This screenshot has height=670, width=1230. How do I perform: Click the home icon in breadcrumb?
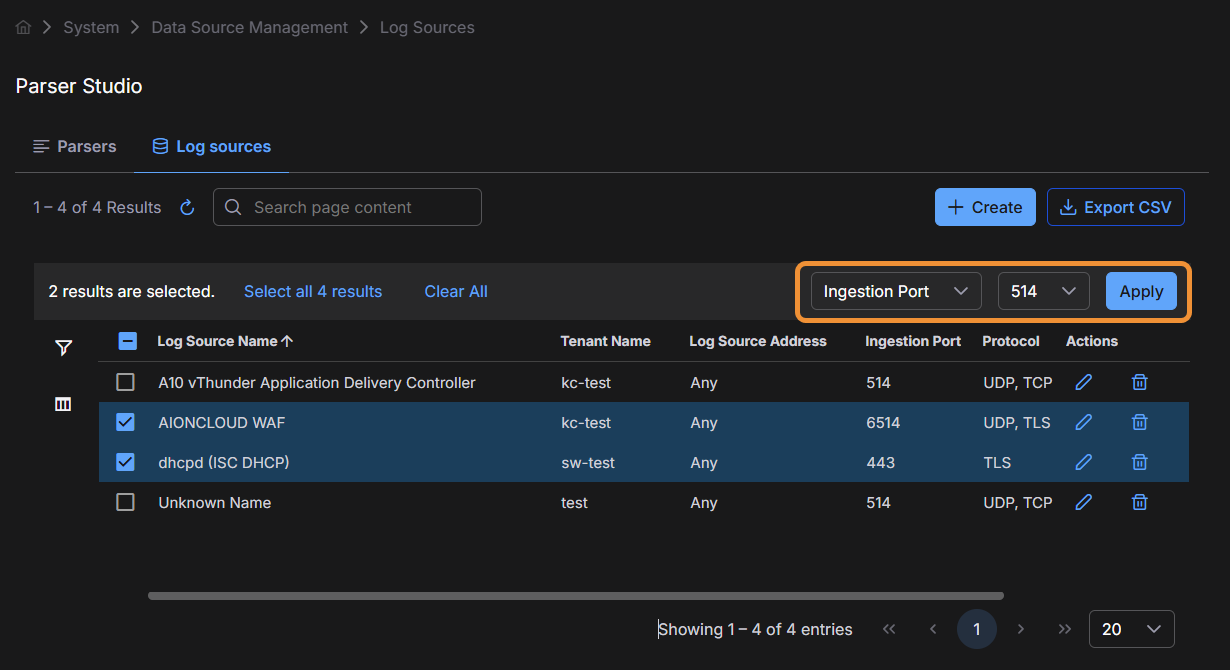24,28
